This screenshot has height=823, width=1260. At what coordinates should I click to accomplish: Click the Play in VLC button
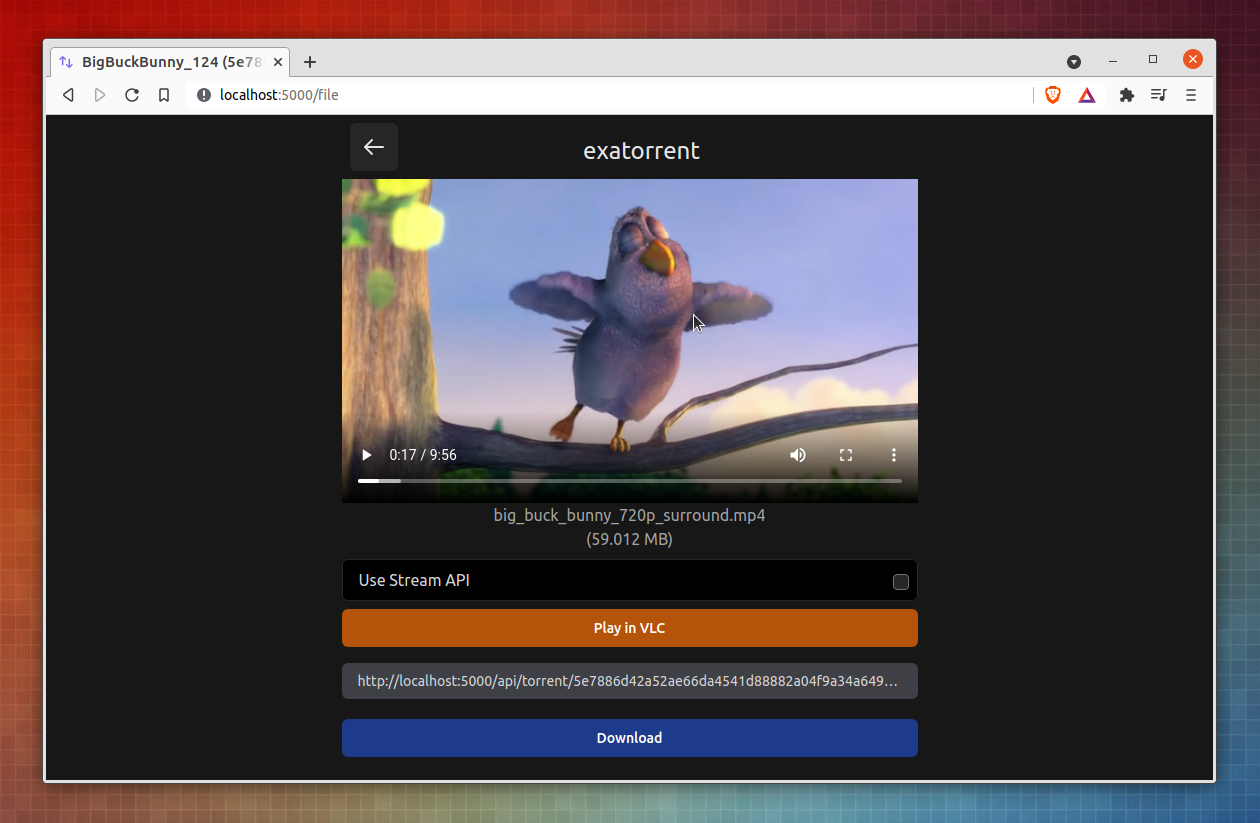[x=629, y=628]
